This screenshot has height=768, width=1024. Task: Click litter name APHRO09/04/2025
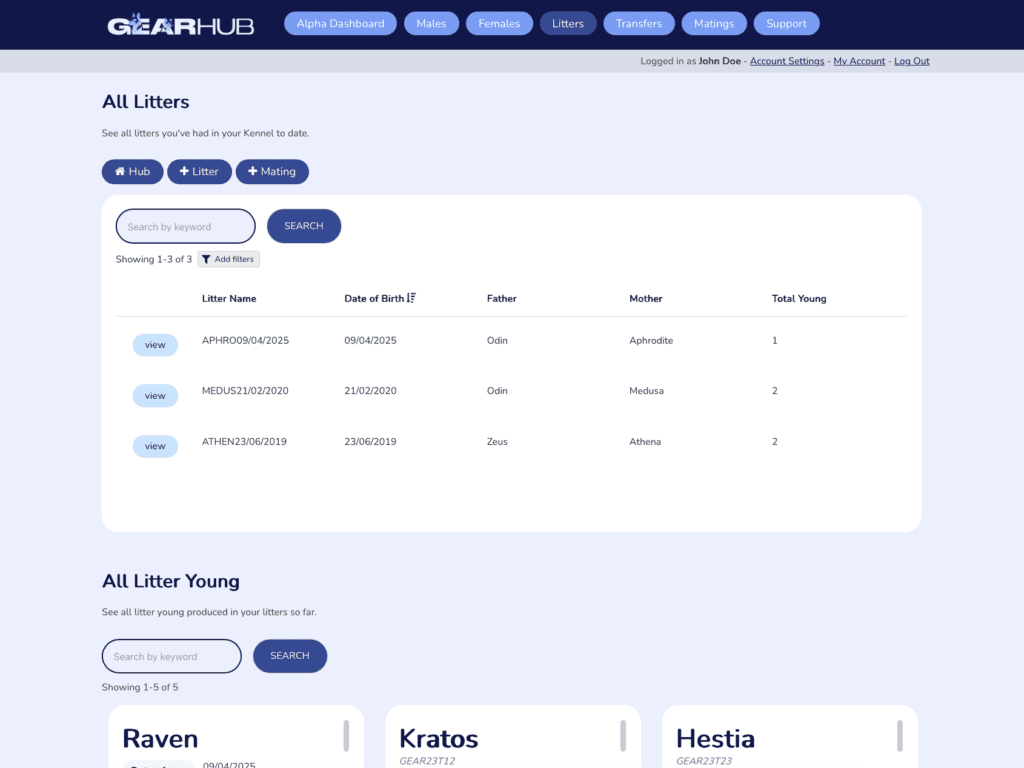point(245,340)
